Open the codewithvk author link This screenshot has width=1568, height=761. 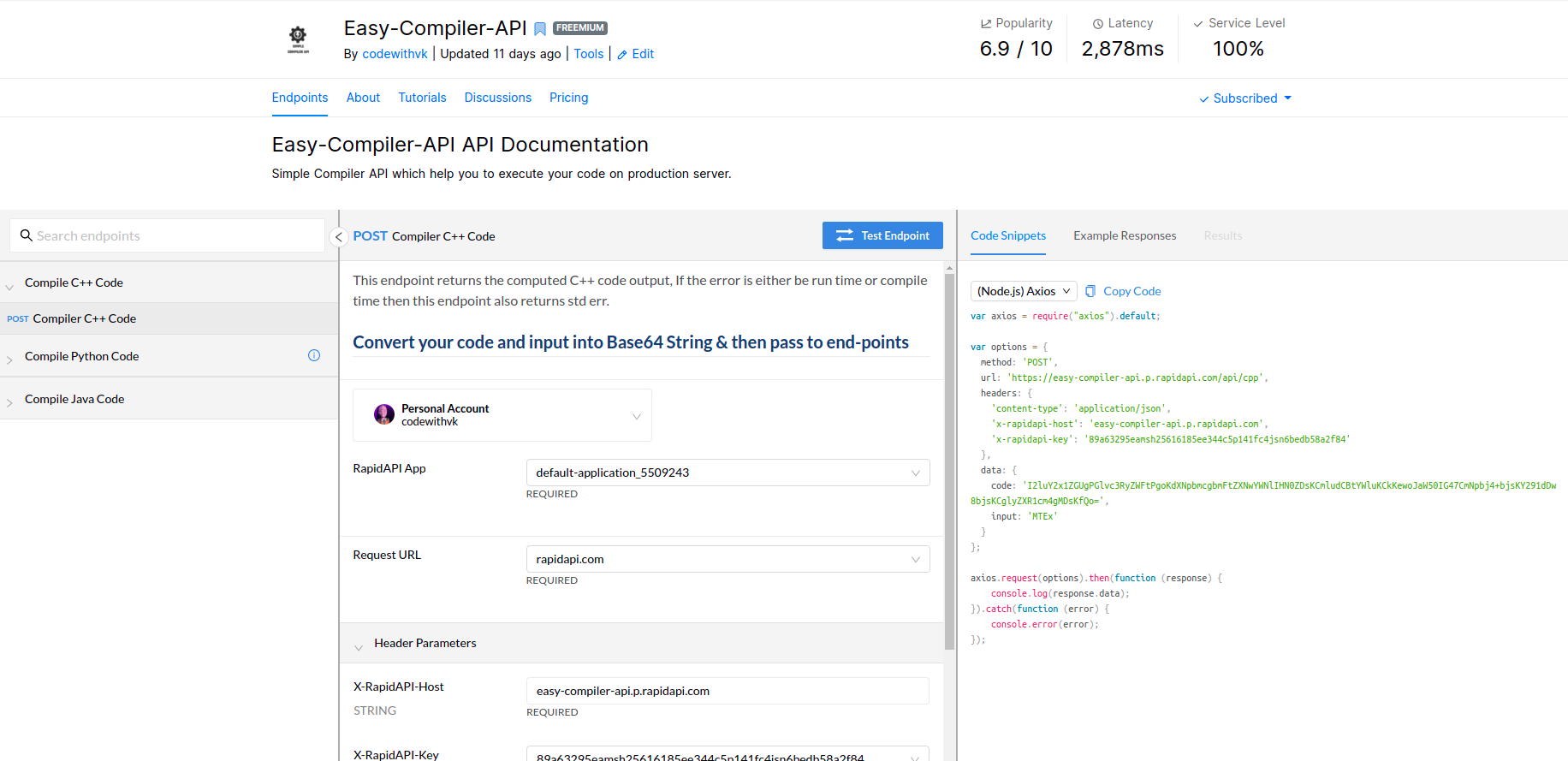point(395,54)
